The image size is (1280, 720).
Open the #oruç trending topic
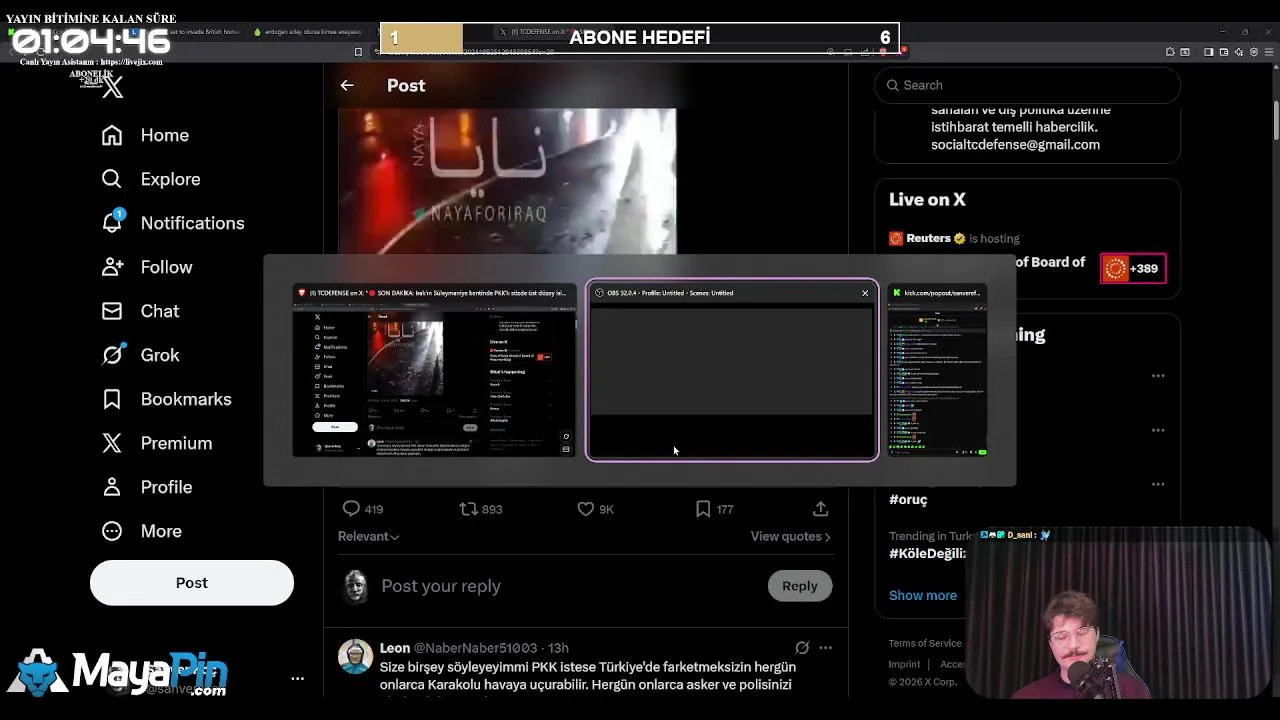(908, 499)
